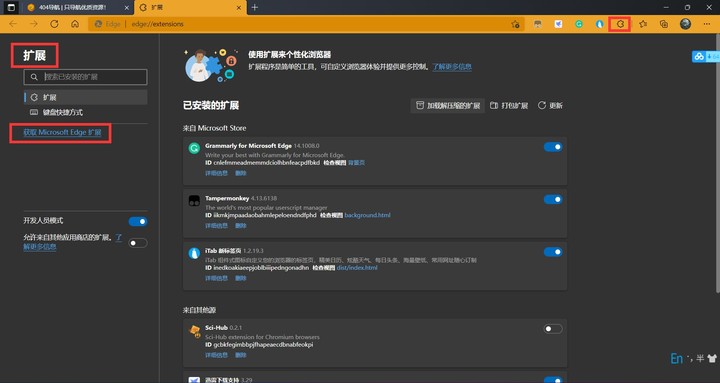
Task: Enable 允许来自其他应用商店的扩展 switch
Action: tap(138, 242)
